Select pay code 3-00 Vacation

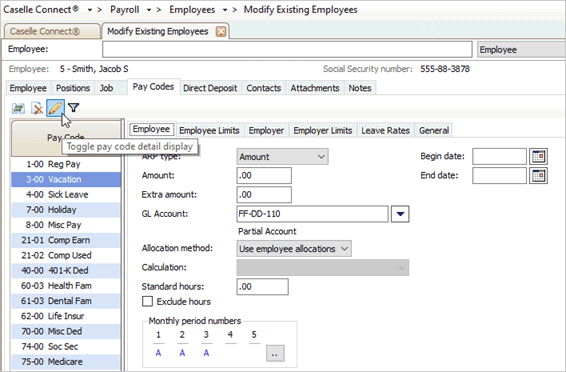66,179
